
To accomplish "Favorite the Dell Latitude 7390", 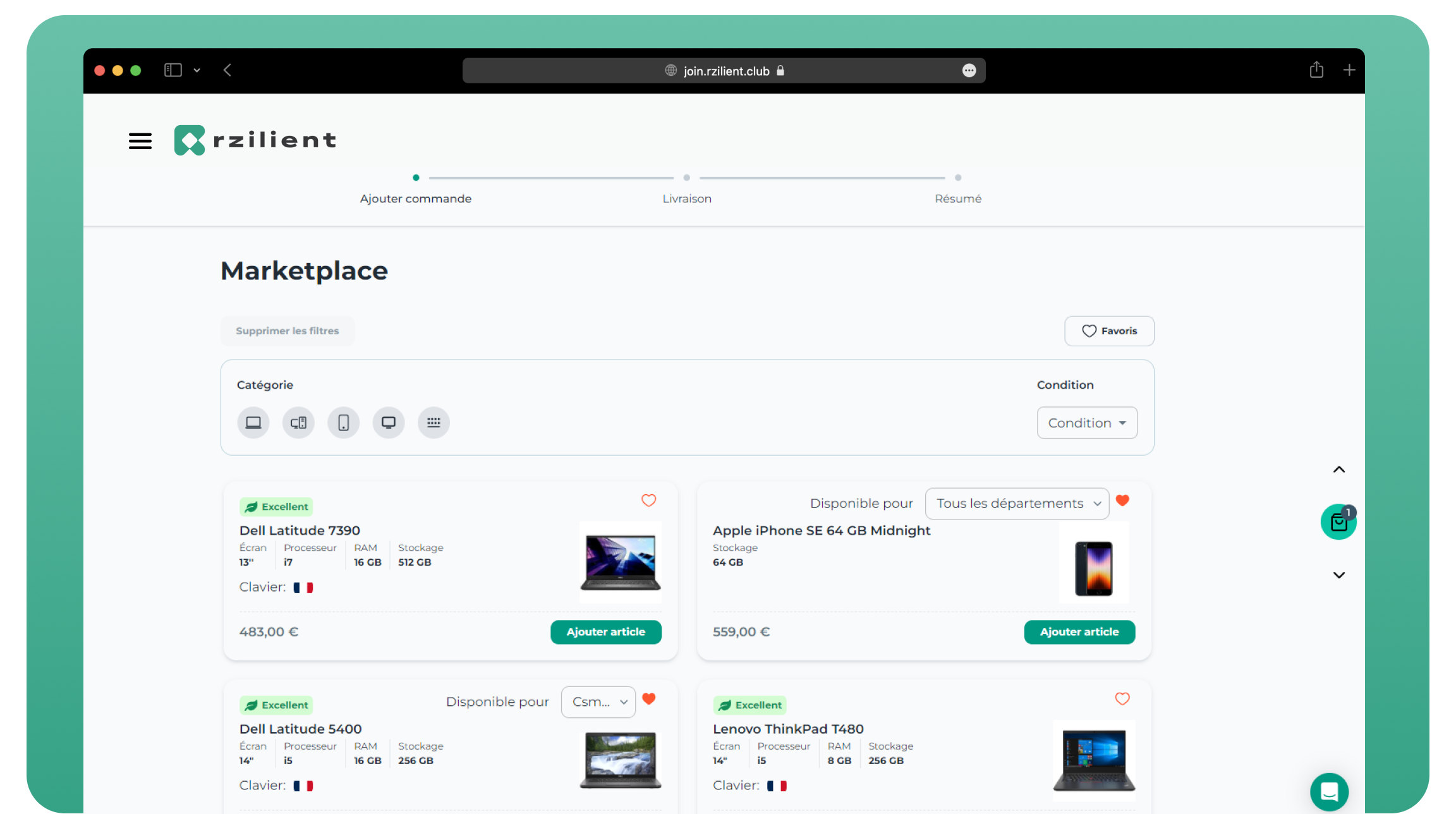I will (648, 501).
